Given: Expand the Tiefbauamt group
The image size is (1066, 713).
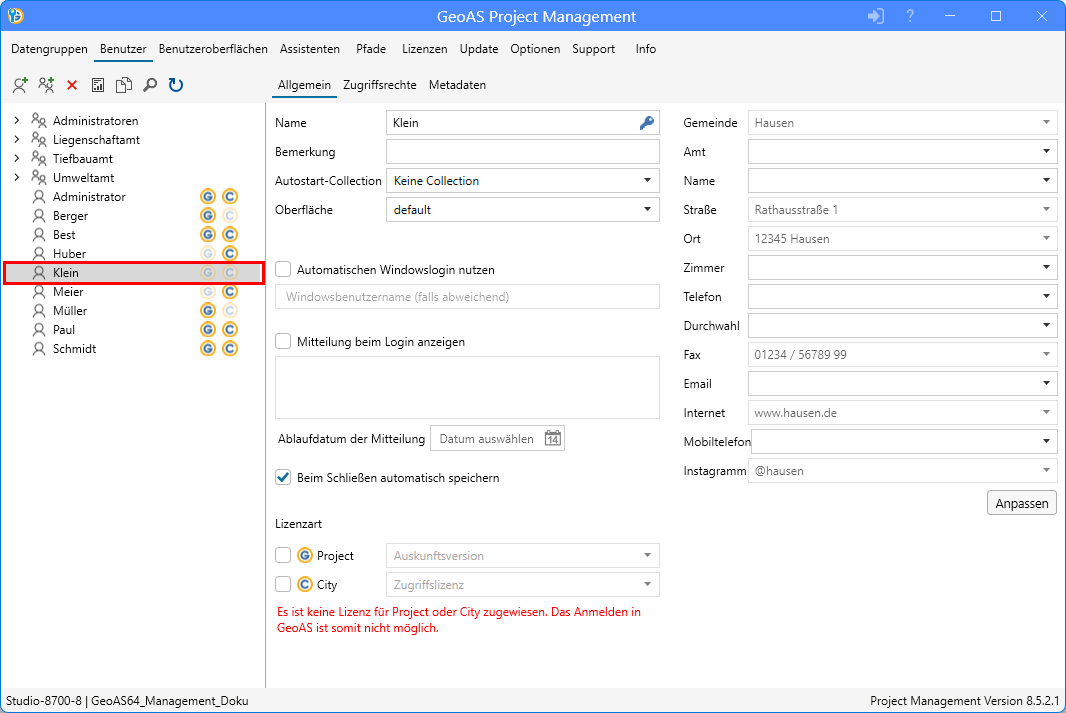Looking at the screenshot, I should pyautogui.click(x=16, y=159).
